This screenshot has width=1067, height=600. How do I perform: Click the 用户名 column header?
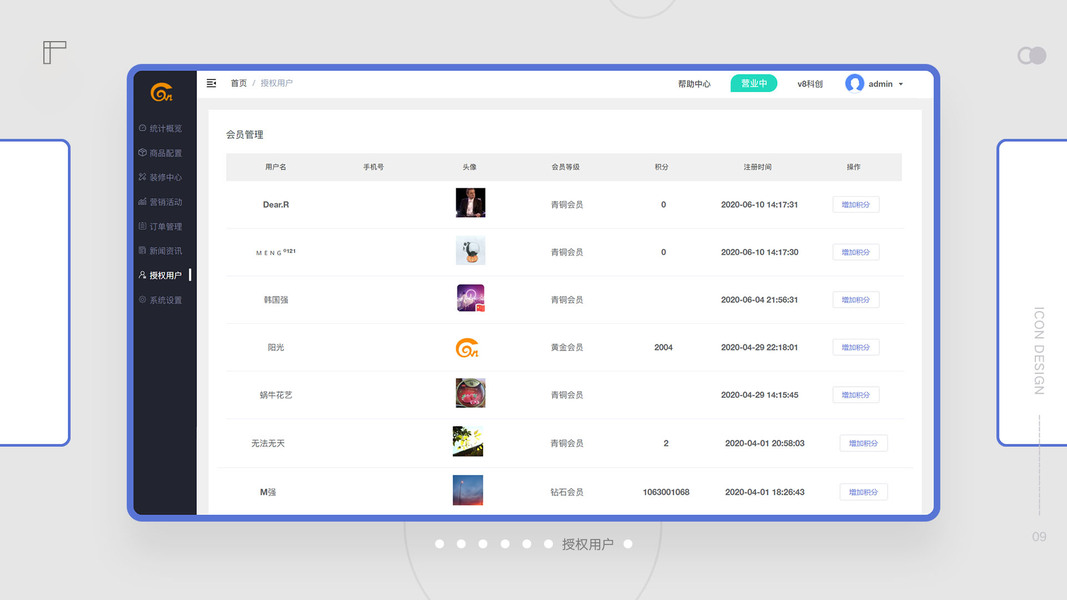pyautogui.click(x=276, y=167)
